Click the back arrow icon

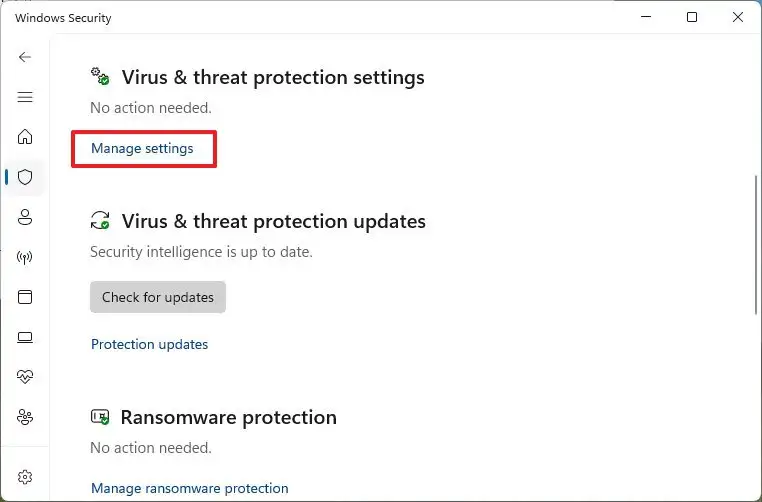pyautogui.click(x=25, y=57)
